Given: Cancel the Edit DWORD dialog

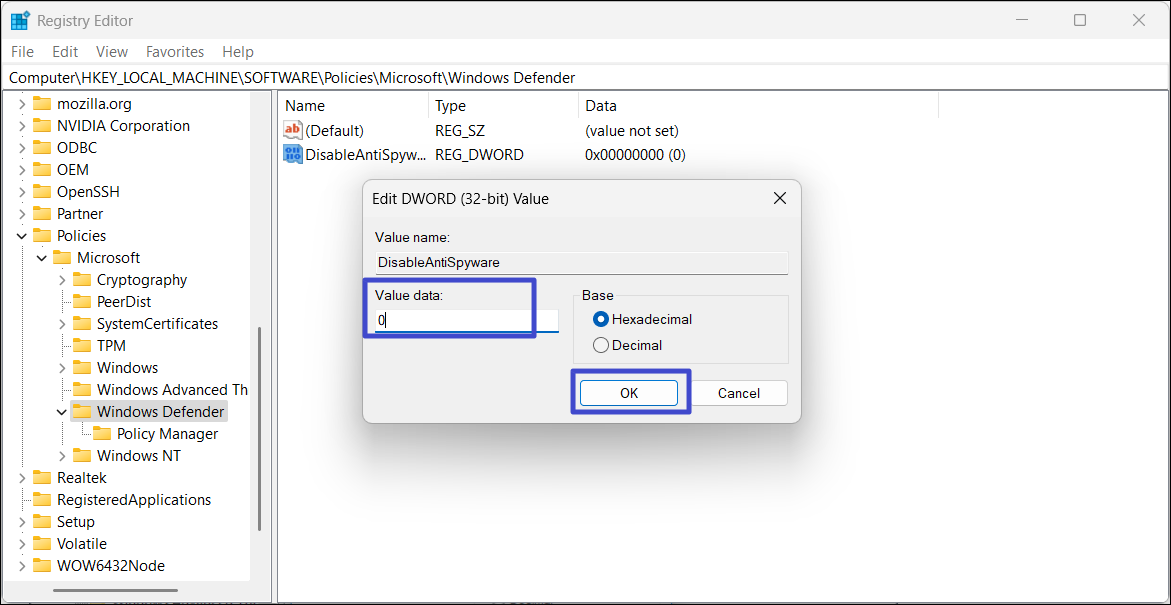Looking at the screenshot, I should pos(739,393).
